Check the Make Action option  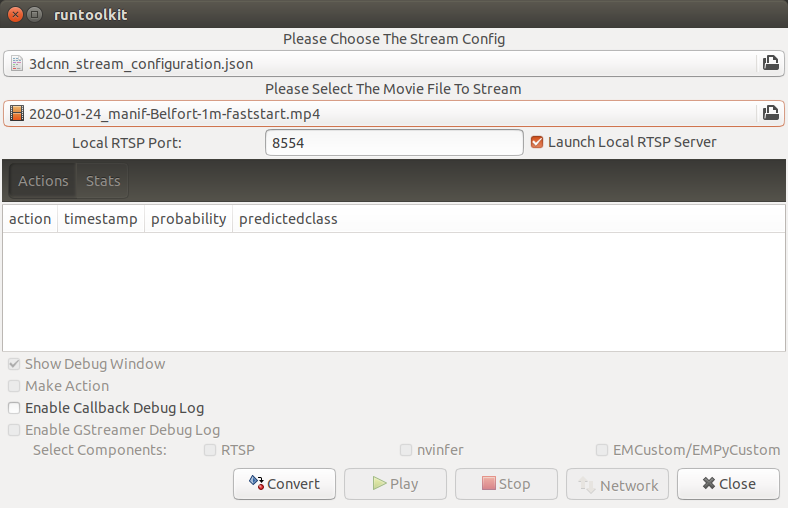[14, 386]
